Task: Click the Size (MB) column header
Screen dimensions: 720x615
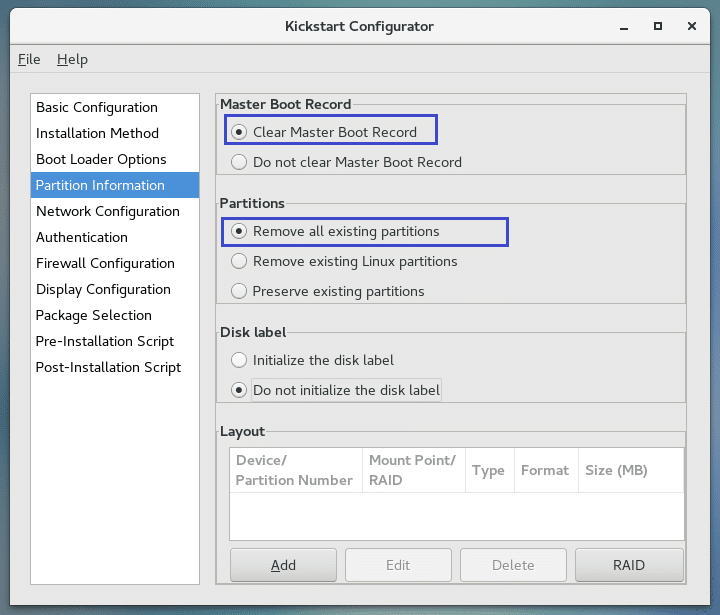Action: [616, 470]
